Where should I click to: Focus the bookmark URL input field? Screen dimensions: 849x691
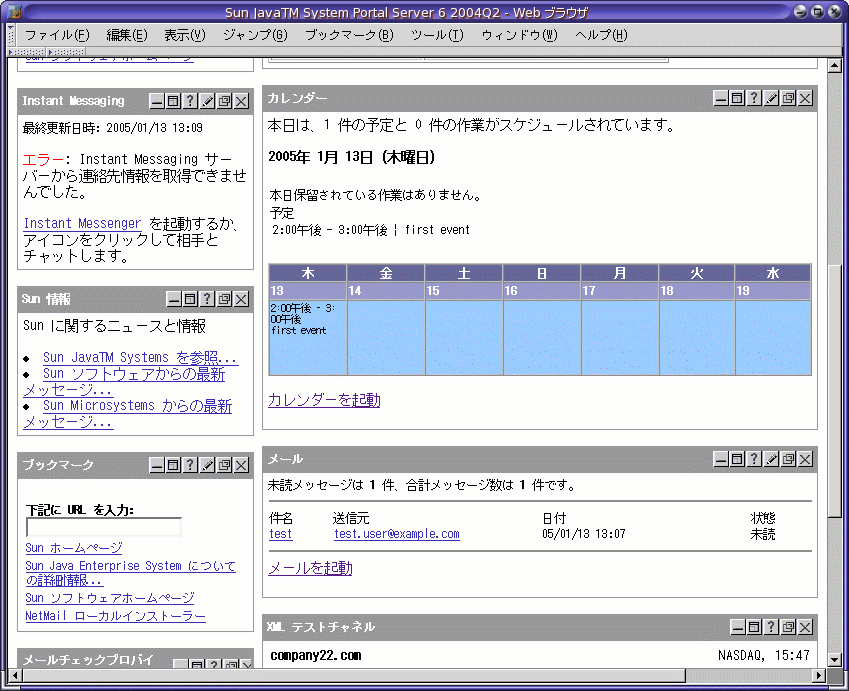[104, 527]
